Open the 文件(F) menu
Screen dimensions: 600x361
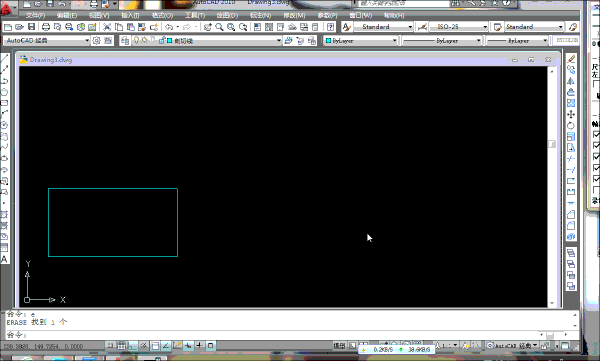(x=35, y=15)
